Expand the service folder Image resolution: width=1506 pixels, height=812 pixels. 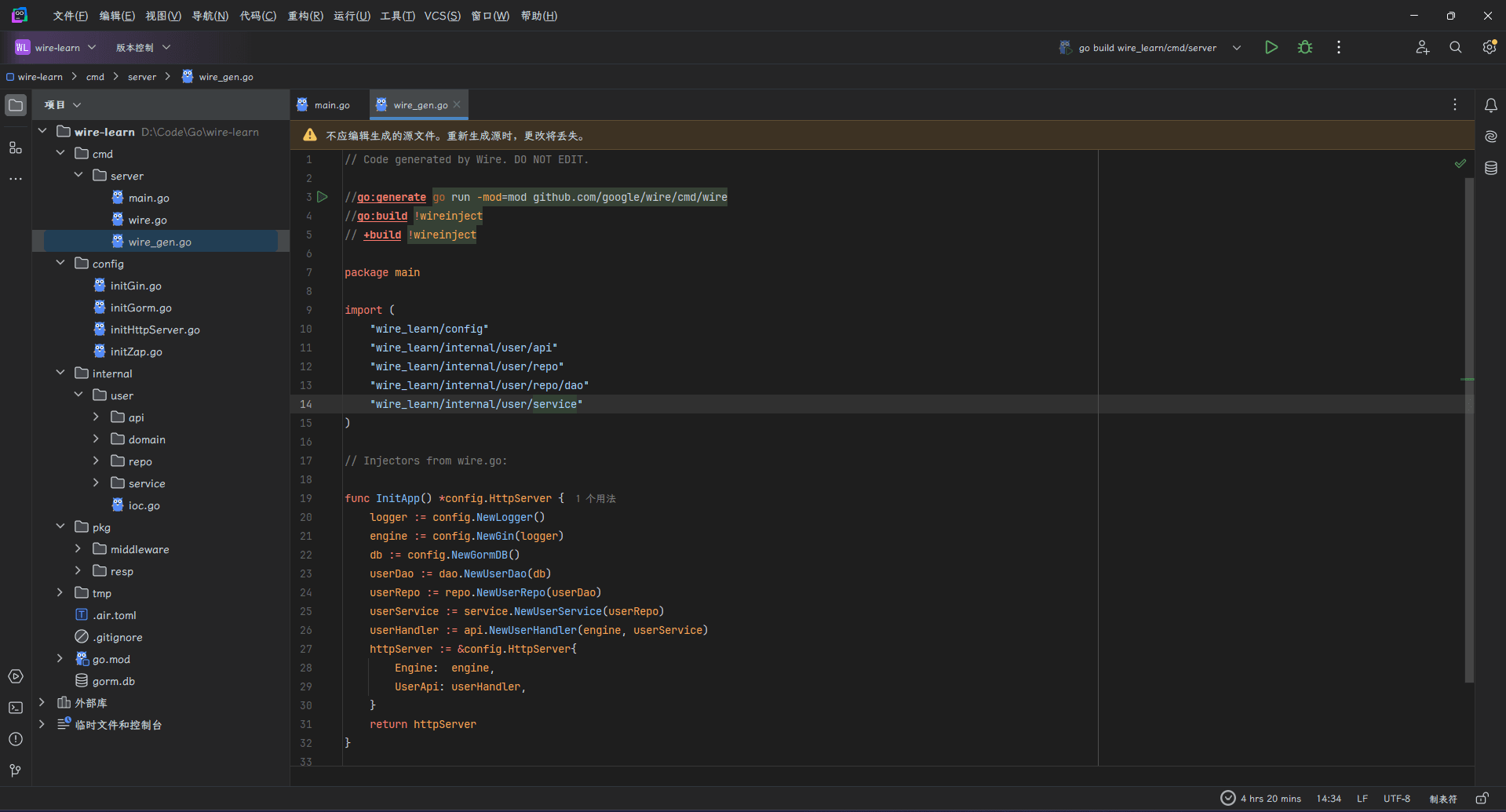96,482
